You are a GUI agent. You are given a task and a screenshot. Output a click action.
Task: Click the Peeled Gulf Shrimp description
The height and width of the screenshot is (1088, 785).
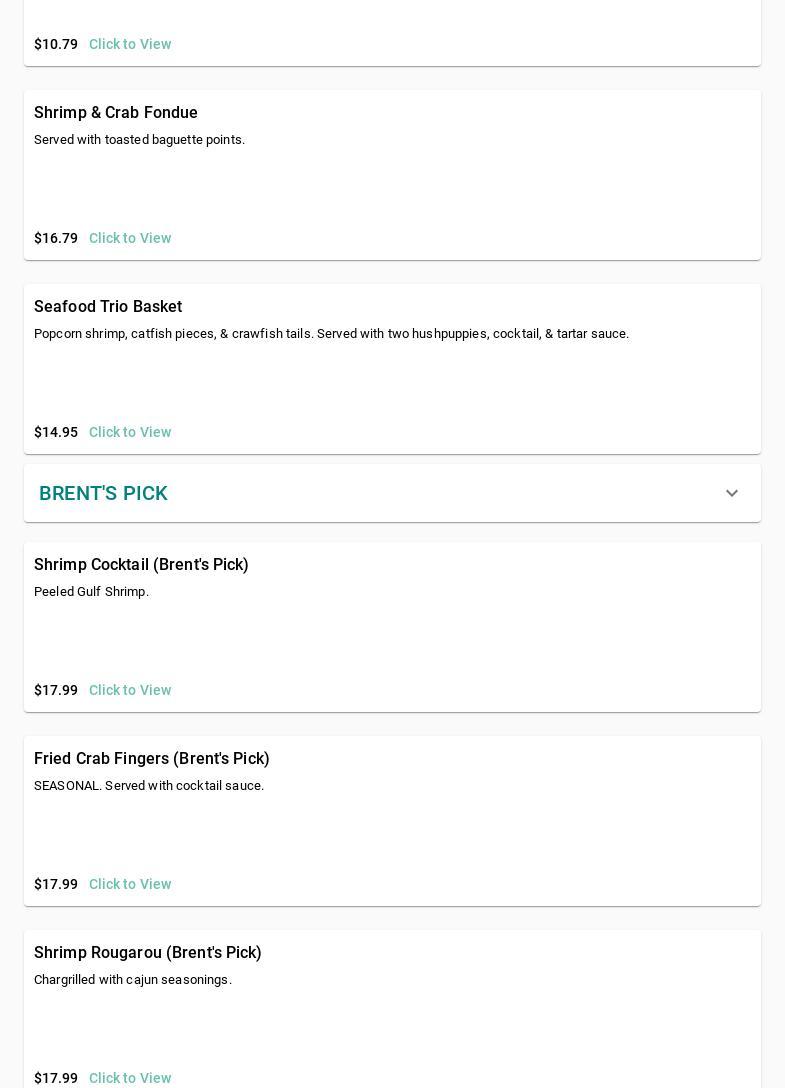tap(91, 592)
